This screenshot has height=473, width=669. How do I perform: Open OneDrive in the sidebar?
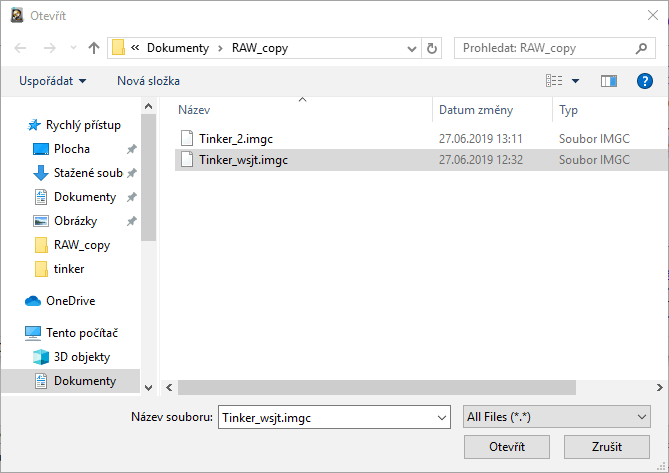click(x=70, y=300)
